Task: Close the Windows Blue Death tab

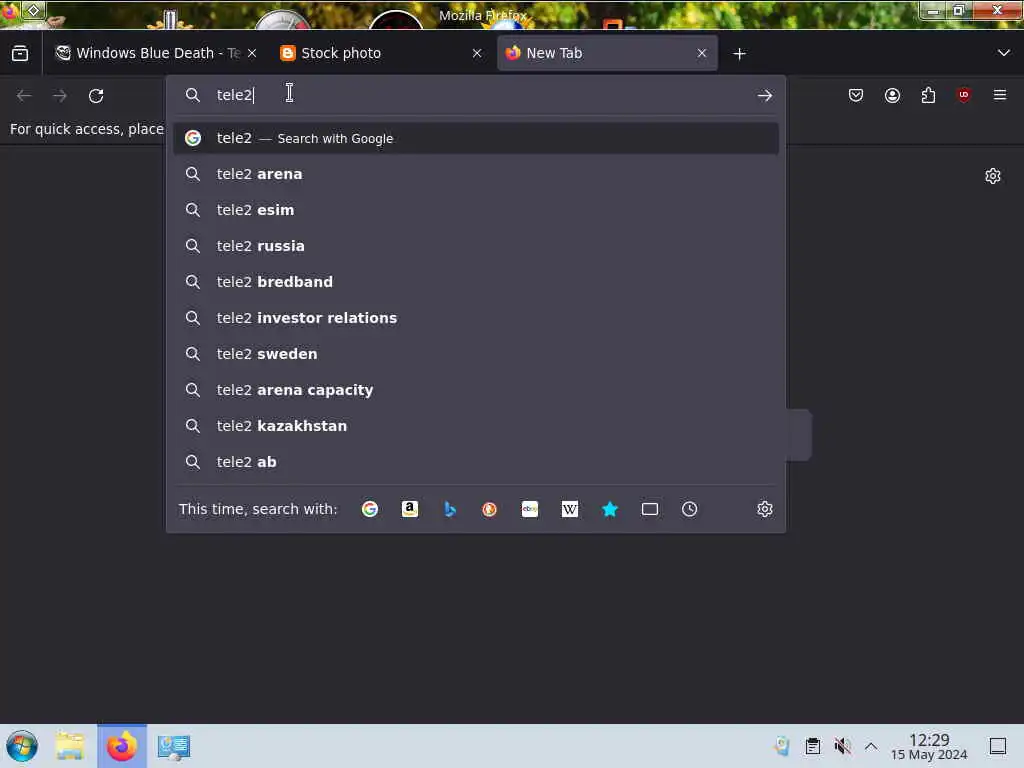Action: tap(252, 54)
